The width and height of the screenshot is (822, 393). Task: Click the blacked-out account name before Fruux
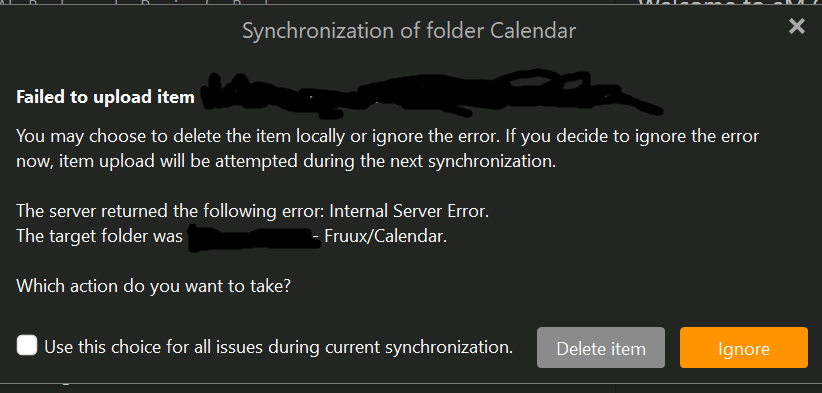[x=254, y=238]
